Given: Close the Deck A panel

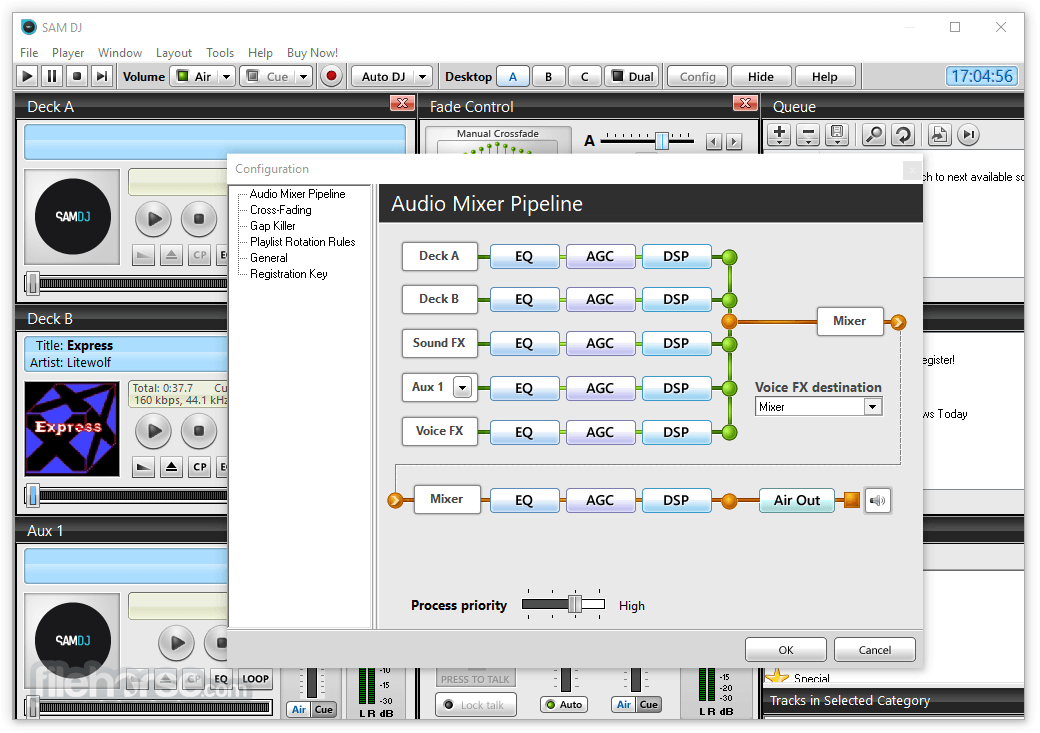Looking at the screenshot, I should tap(402, 103).
